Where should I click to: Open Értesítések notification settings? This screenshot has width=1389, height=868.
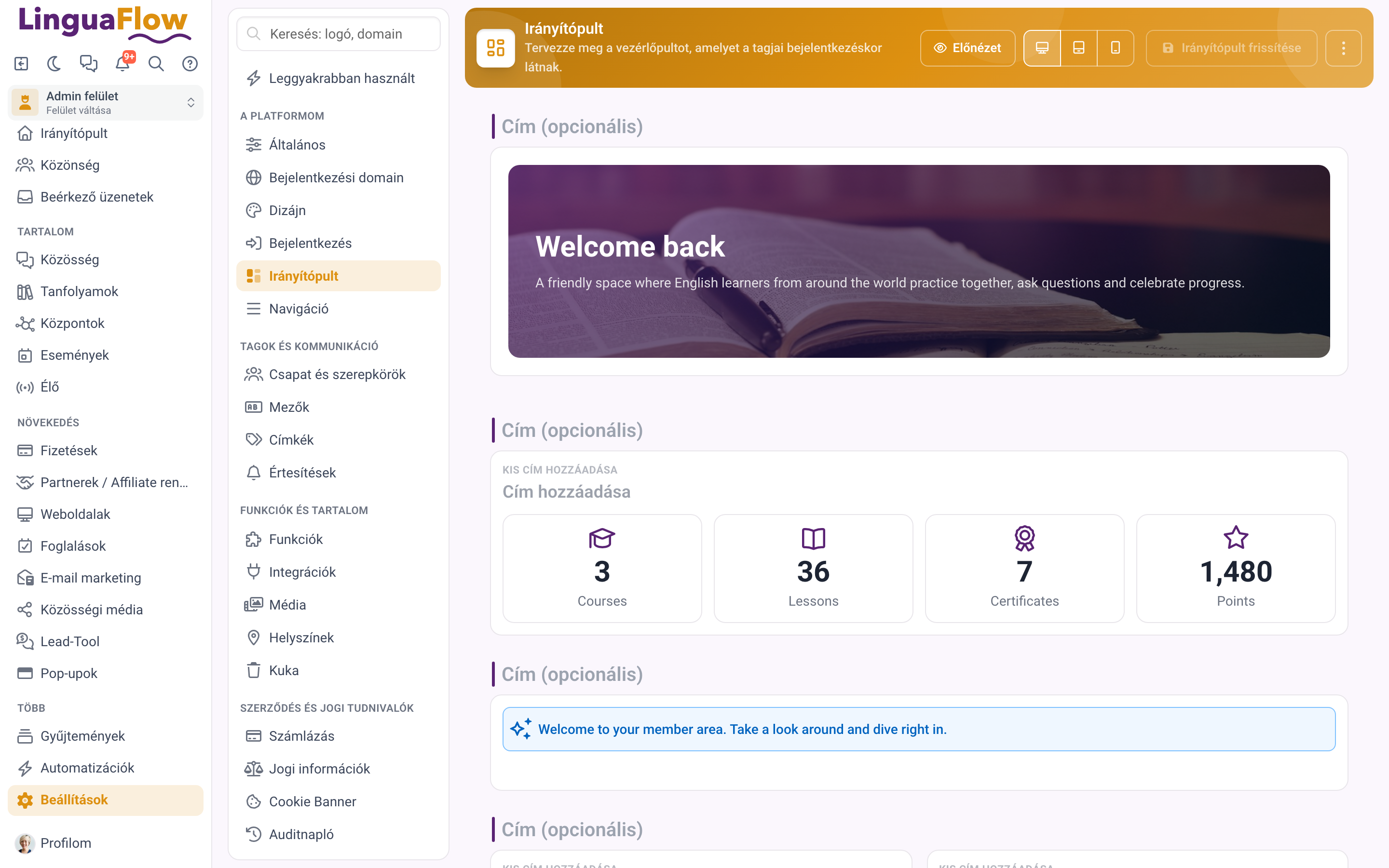[x=339, y=473]
